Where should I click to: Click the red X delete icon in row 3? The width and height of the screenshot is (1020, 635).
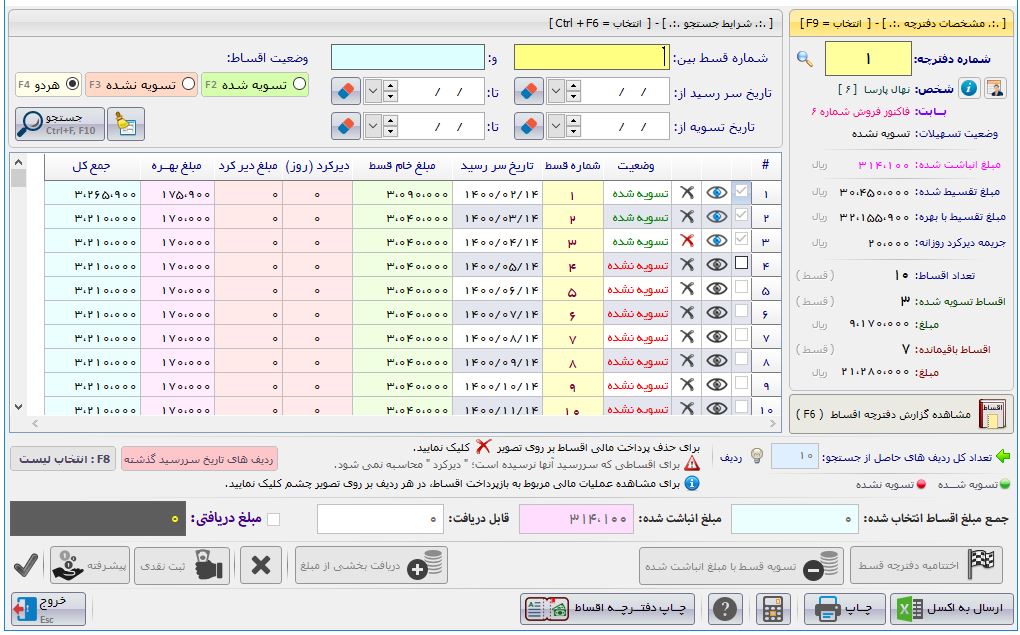686,241
